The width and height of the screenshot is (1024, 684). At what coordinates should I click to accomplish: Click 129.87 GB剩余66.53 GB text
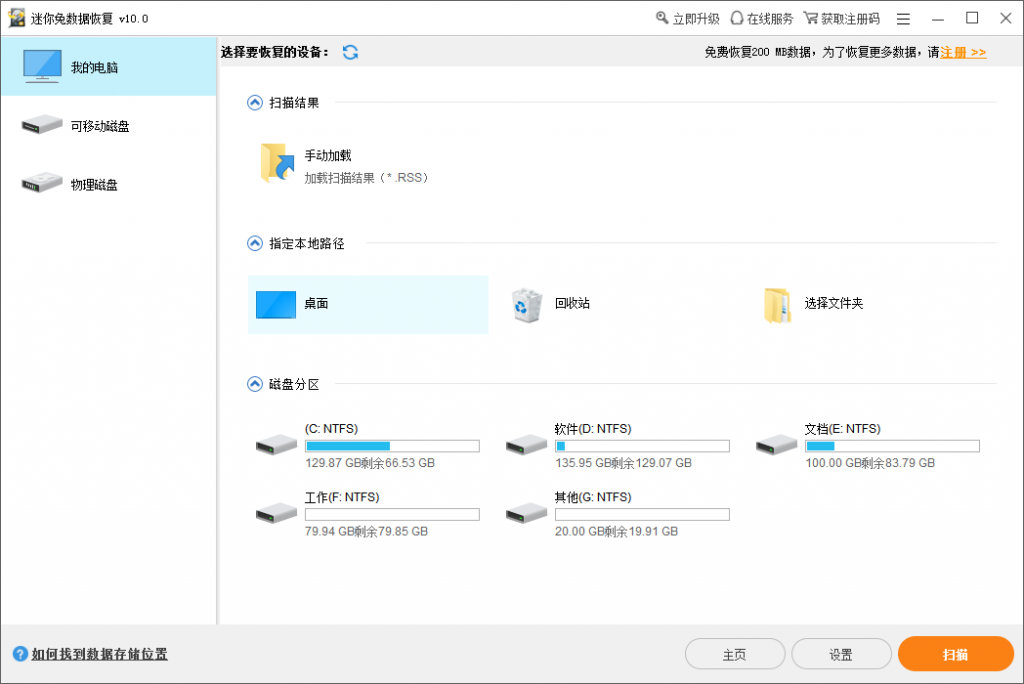coord(370,463)
